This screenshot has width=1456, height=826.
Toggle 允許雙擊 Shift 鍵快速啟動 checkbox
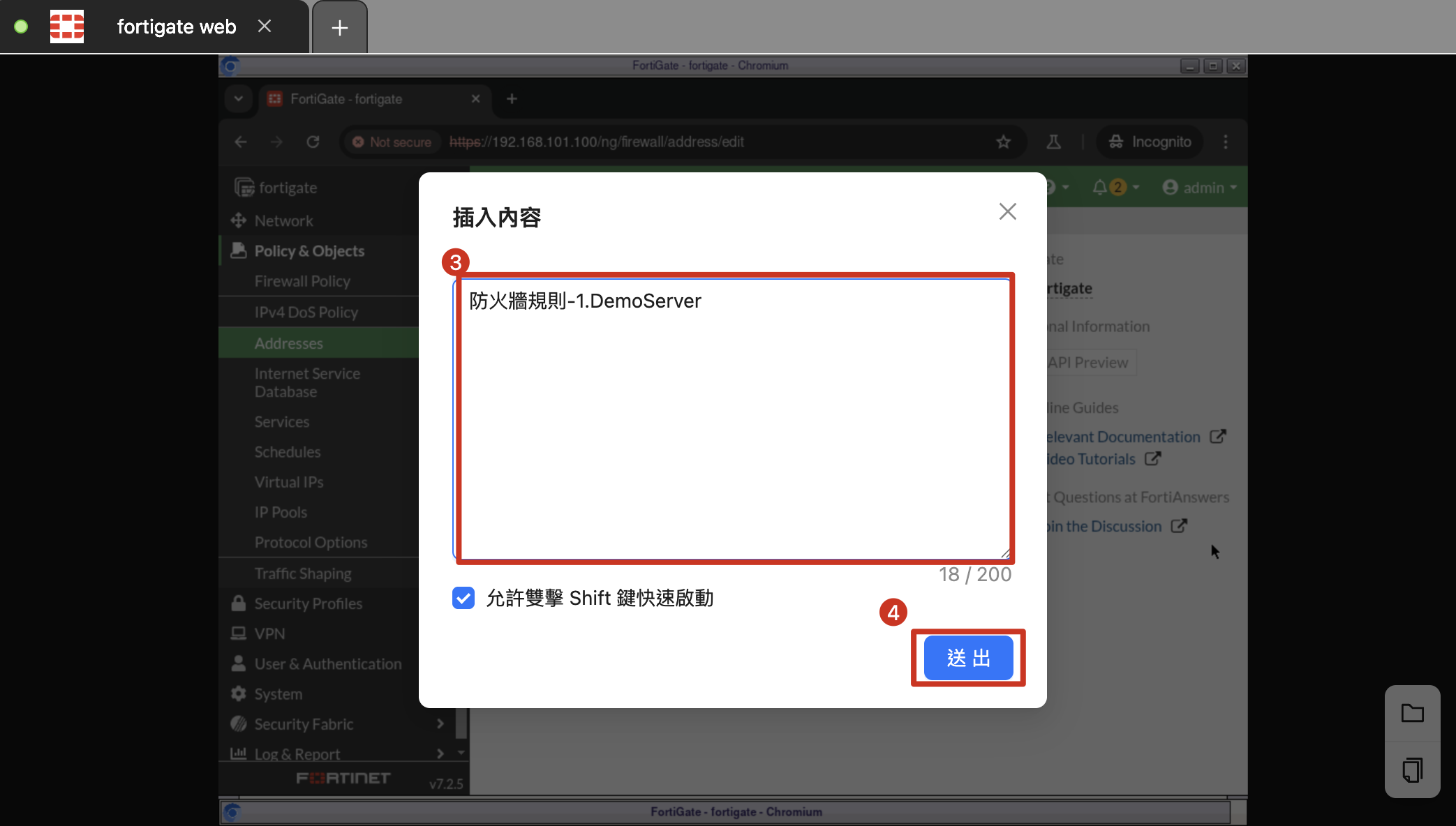click(463, 598)
